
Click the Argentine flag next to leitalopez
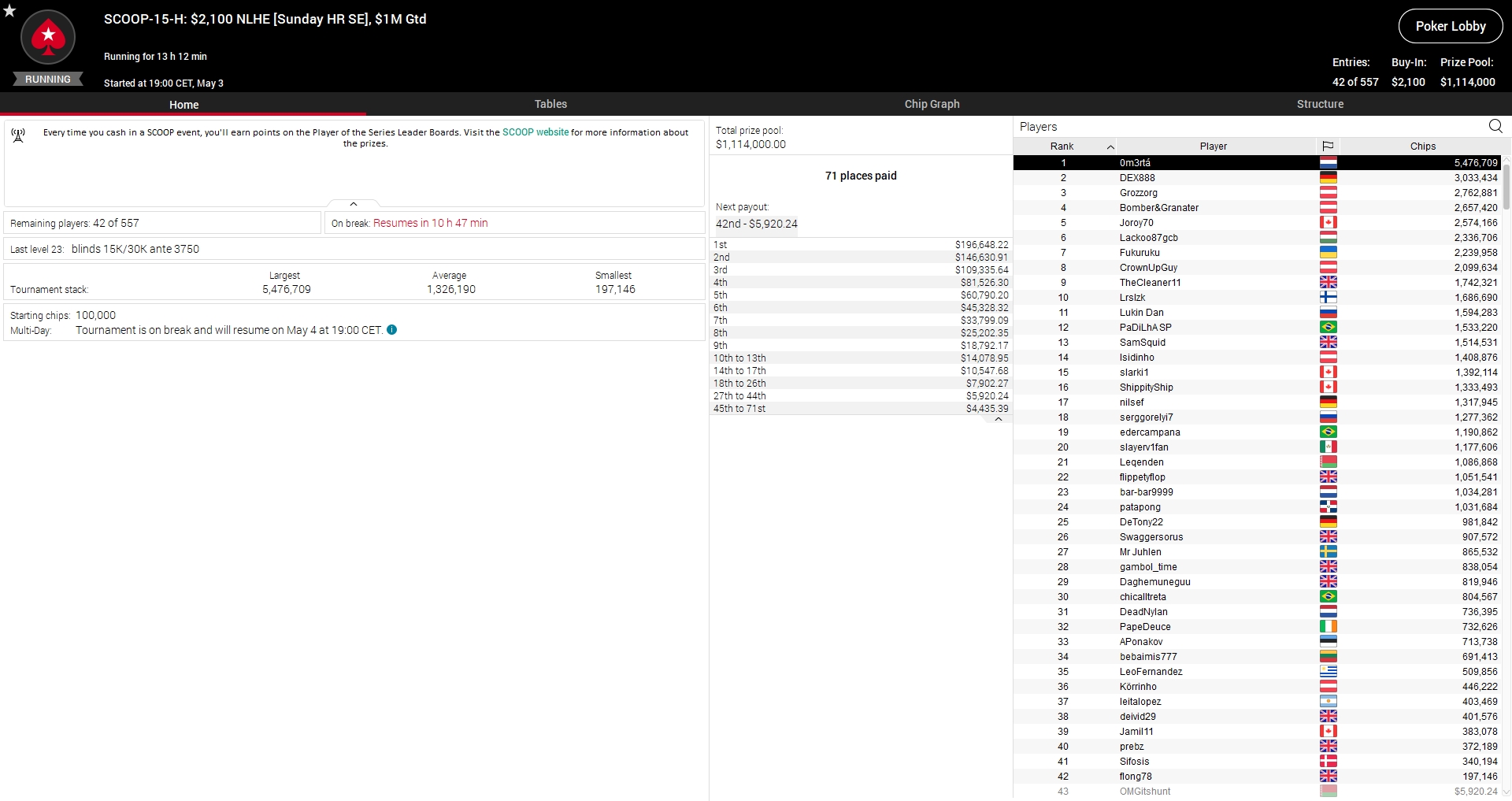point(1329,702)
